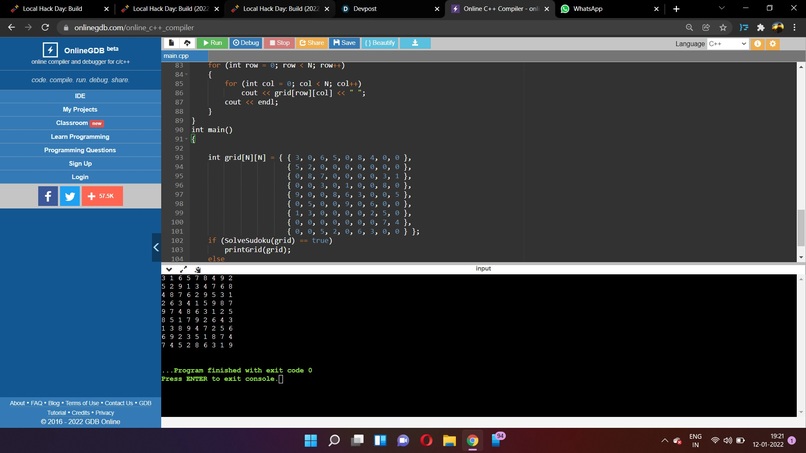Collapse the sidebar with left chevron
Image resolution: width=806 pixels, height=453 pixels.
tap(156, 247)
